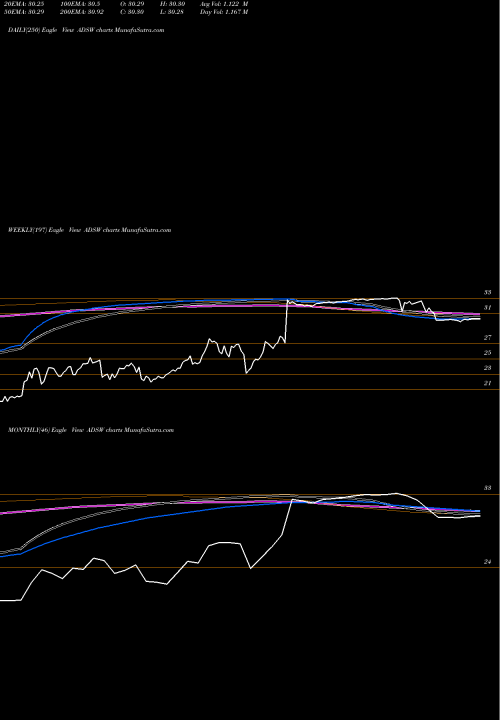The height and width of the screenshot is (720, 500).
Task: Click the Day Vol value text
Action: pyautogui.click(x=224, y=12)
